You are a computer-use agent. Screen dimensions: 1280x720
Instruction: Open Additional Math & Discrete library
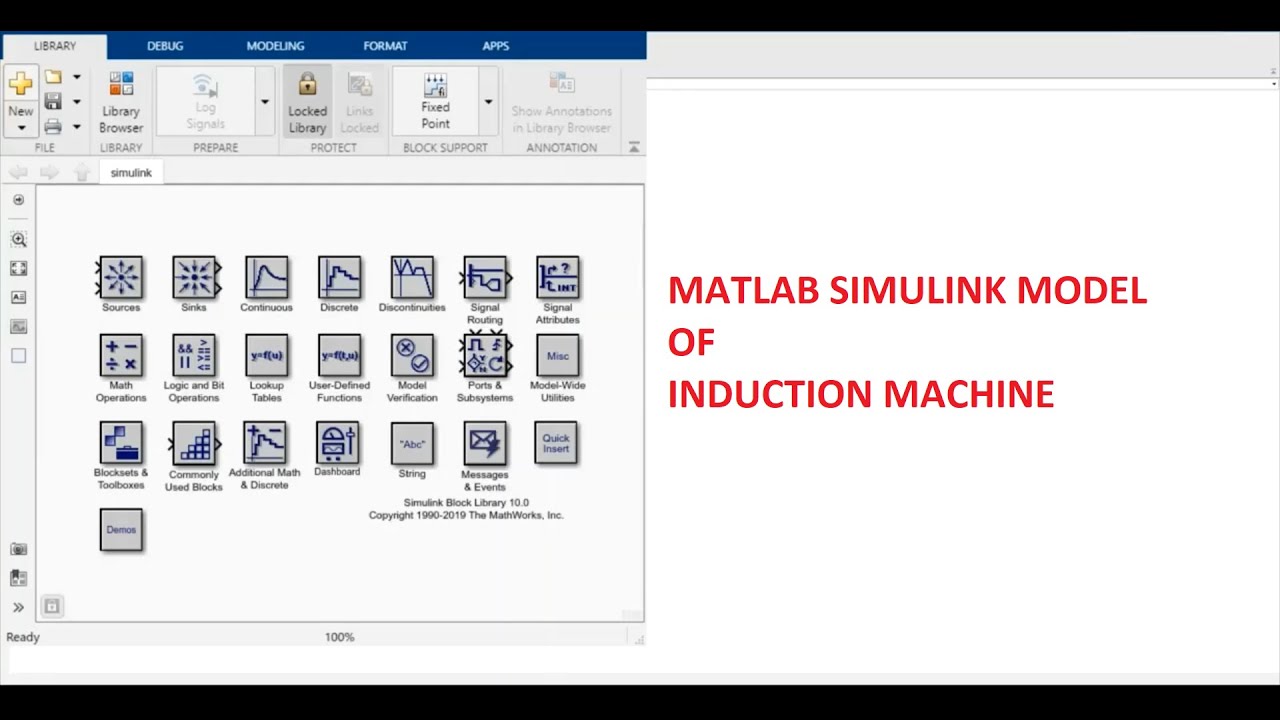(265, 442)
